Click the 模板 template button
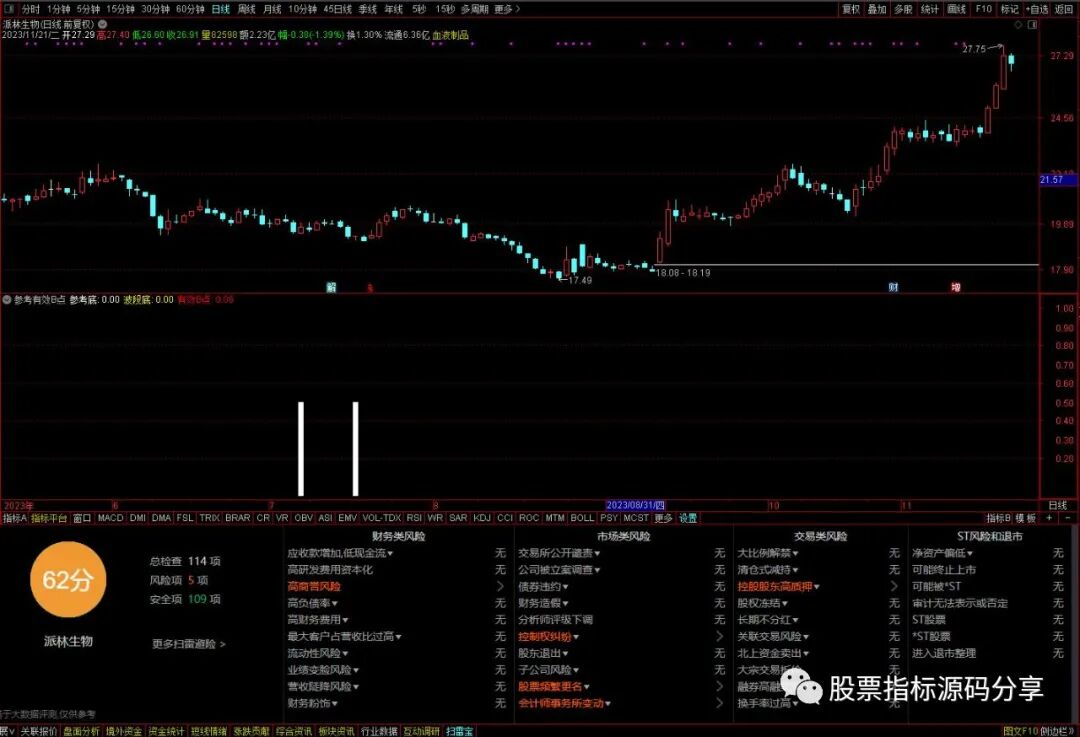The image size is (1080, 737). point(1026,518)
